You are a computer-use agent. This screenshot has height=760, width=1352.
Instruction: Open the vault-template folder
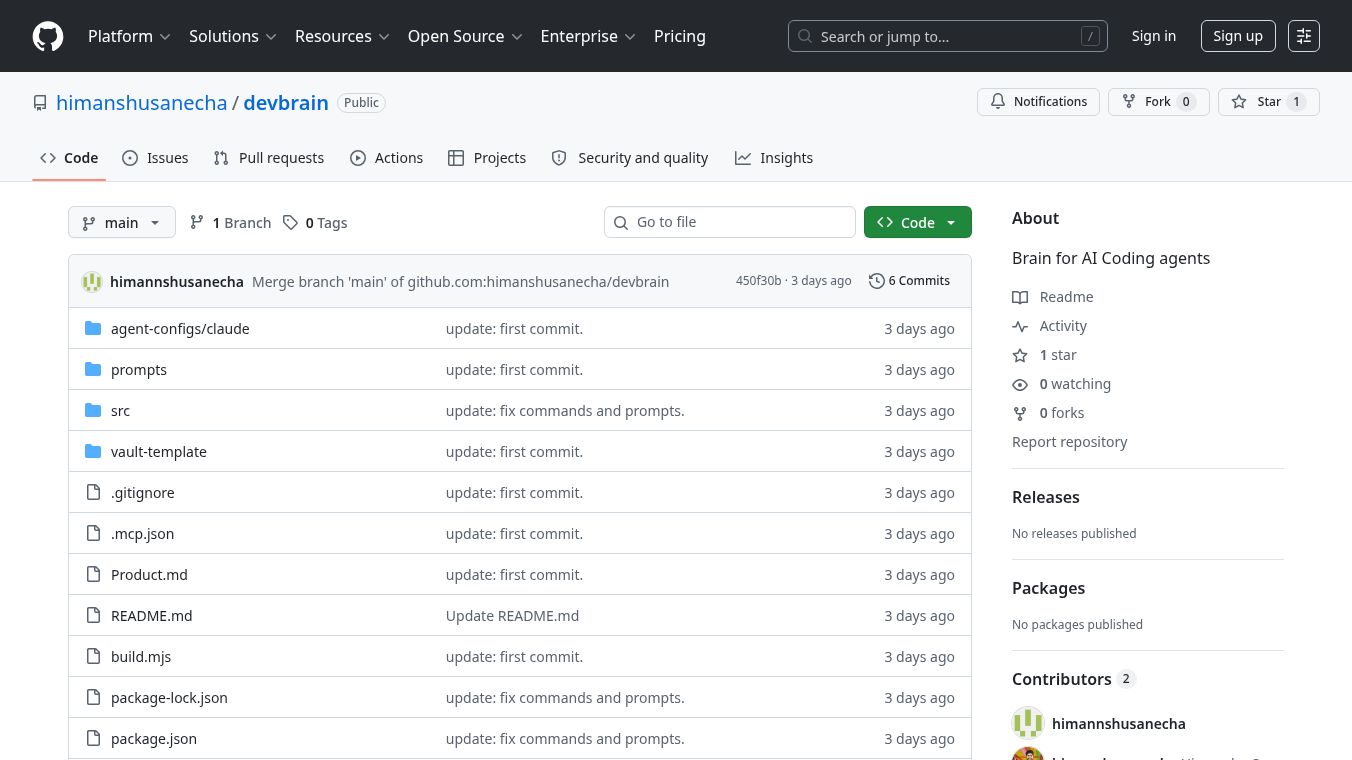tap(159, 452)
